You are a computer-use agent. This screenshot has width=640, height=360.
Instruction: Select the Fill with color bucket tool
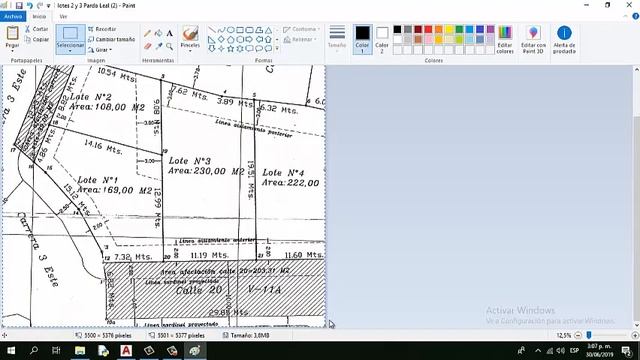pos(158,34)
